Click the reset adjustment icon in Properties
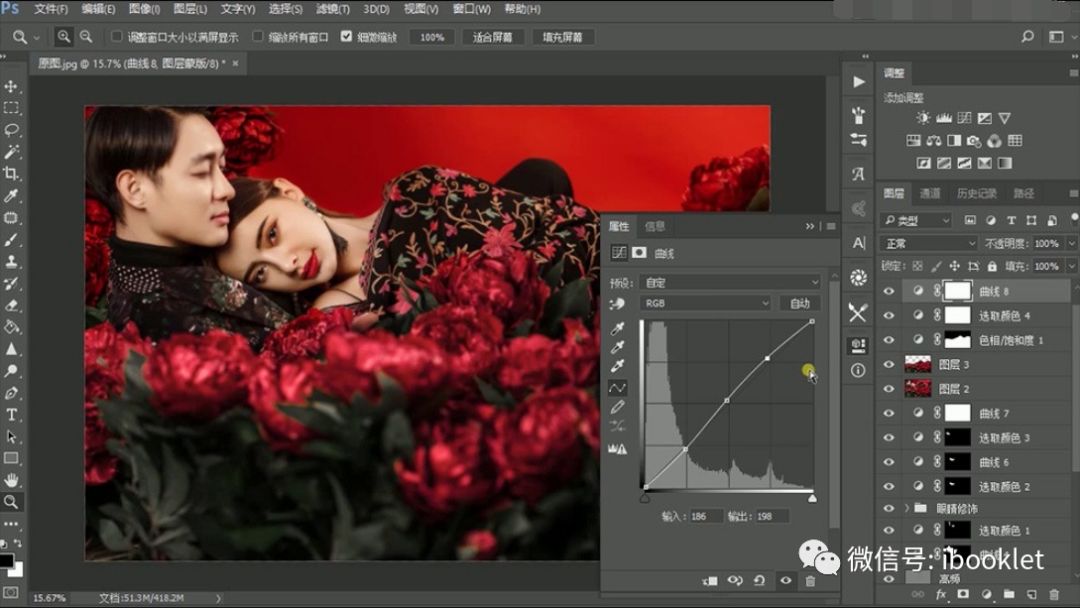The width and height of the screenshot is (1080, 608). [759, 580]
